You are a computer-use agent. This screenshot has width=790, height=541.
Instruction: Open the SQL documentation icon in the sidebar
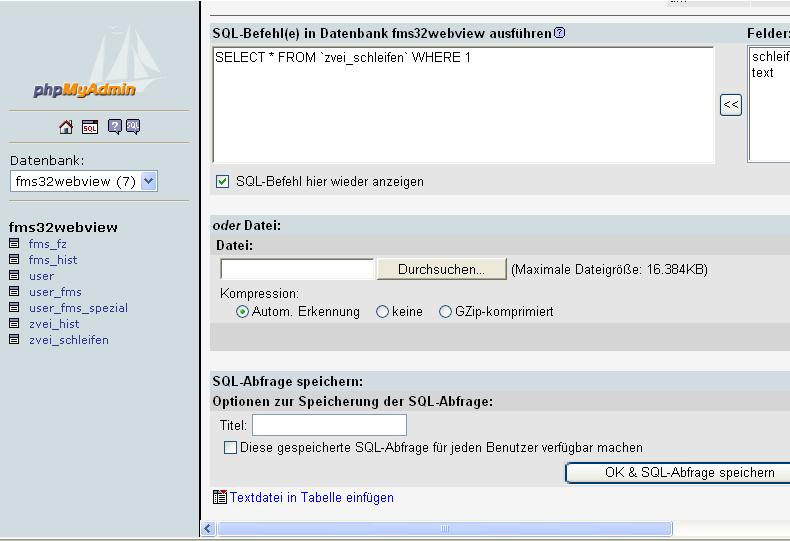pyautogui.click(x=133, y=127)
